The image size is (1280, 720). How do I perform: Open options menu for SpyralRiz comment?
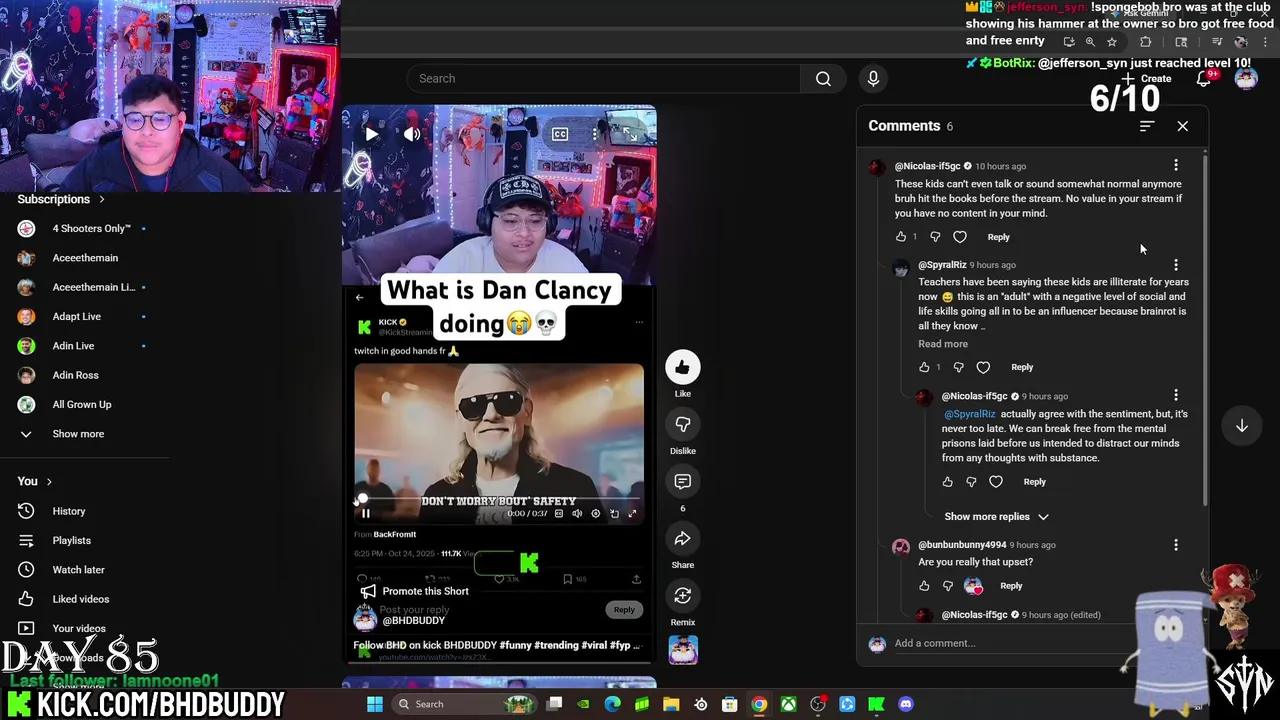1176,265
